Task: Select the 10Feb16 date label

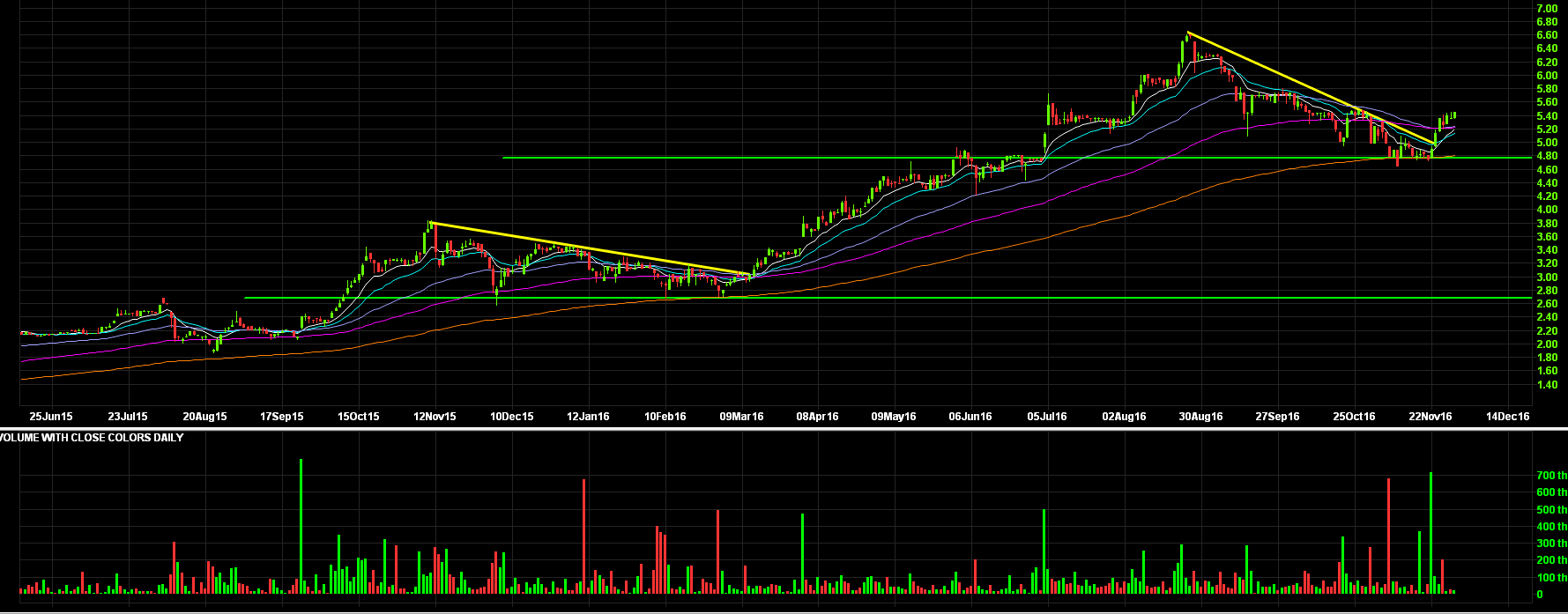Action: 665,417
